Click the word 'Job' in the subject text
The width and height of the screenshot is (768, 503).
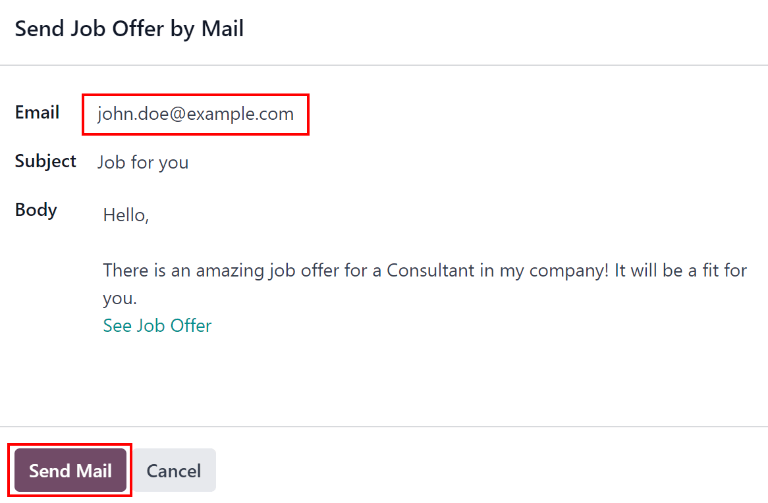point(110,162)
